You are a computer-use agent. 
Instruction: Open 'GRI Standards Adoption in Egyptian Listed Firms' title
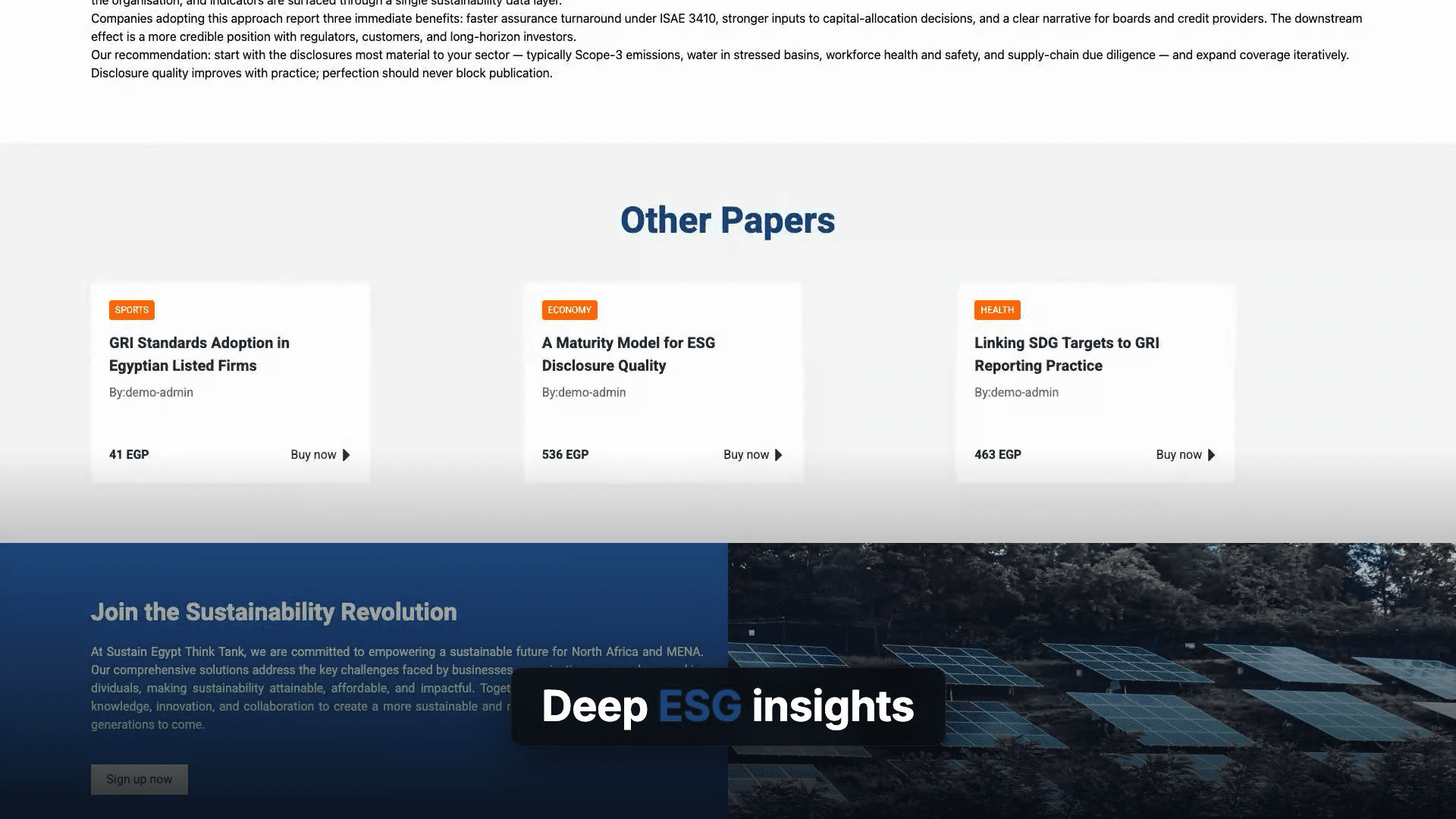(x=199, y=354)
